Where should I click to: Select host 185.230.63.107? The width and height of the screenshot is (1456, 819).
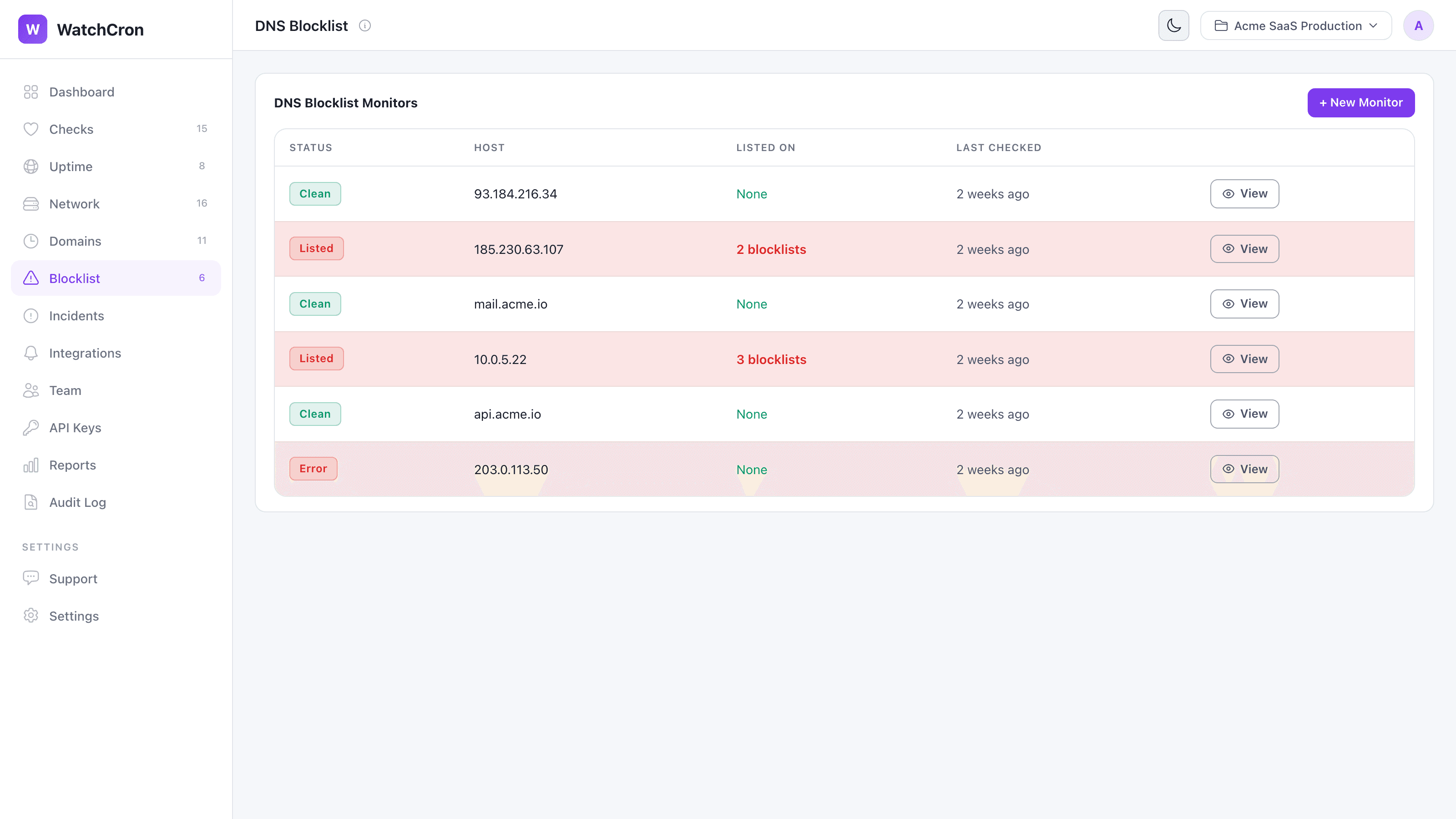(518, 249)
